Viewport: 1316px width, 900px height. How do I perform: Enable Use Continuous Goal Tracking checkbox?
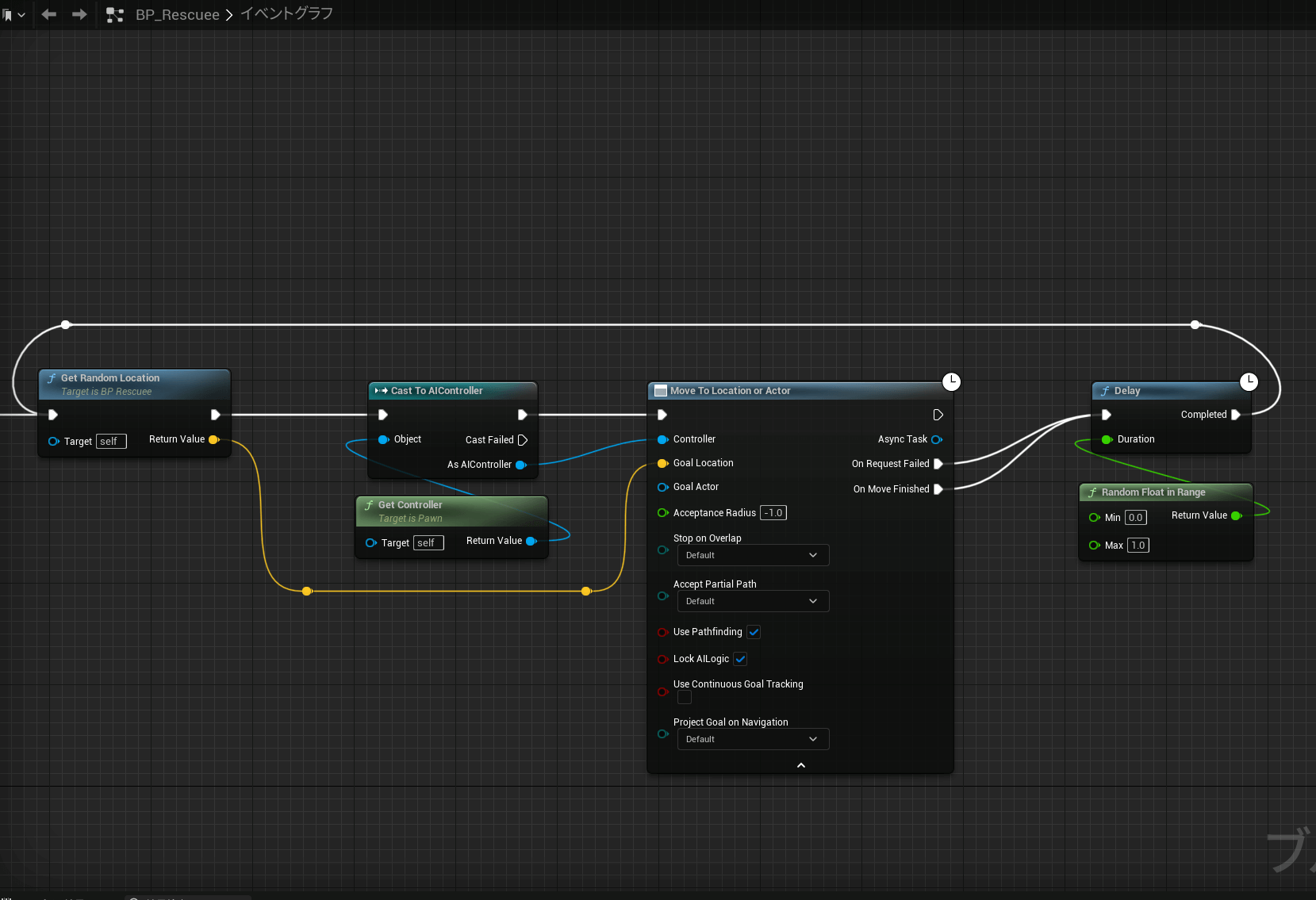(x=685, y=697)
